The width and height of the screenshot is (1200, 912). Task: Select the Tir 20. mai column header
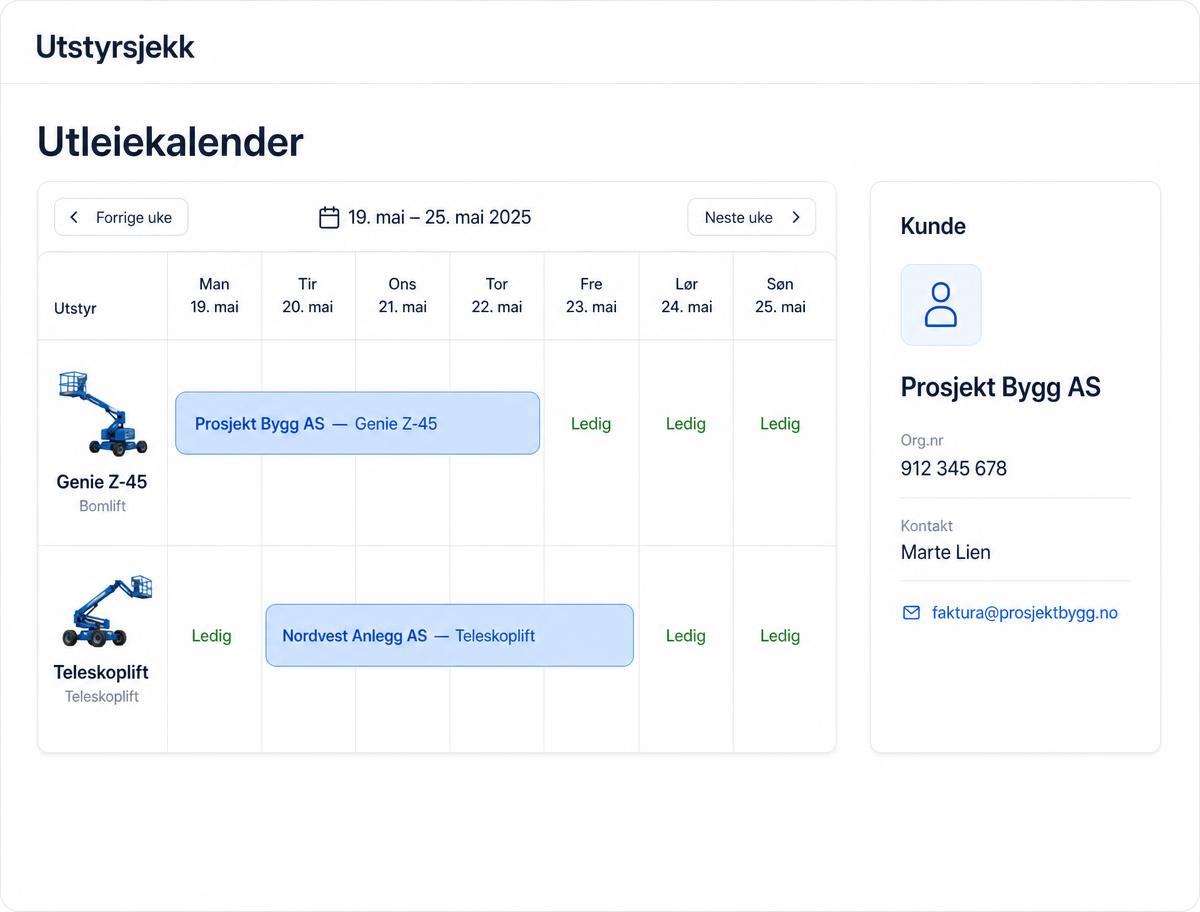click(308, 296)
